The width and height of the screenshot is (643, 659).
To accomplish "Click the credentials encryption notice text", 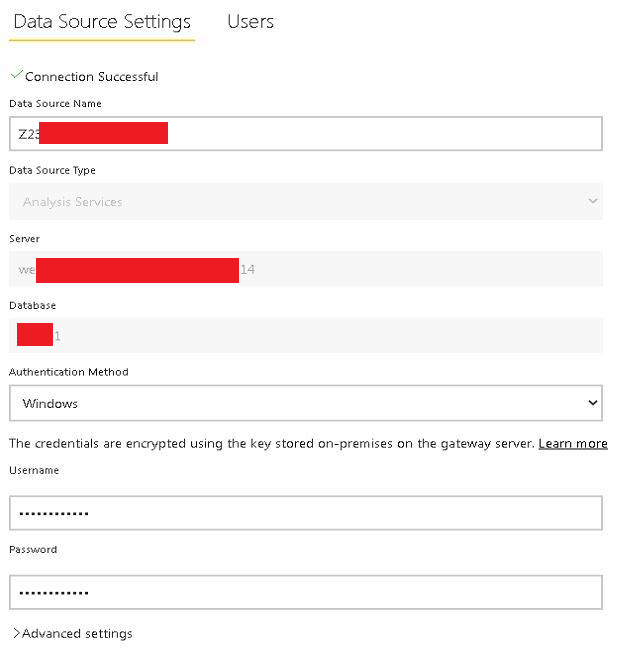I will 272,443.
